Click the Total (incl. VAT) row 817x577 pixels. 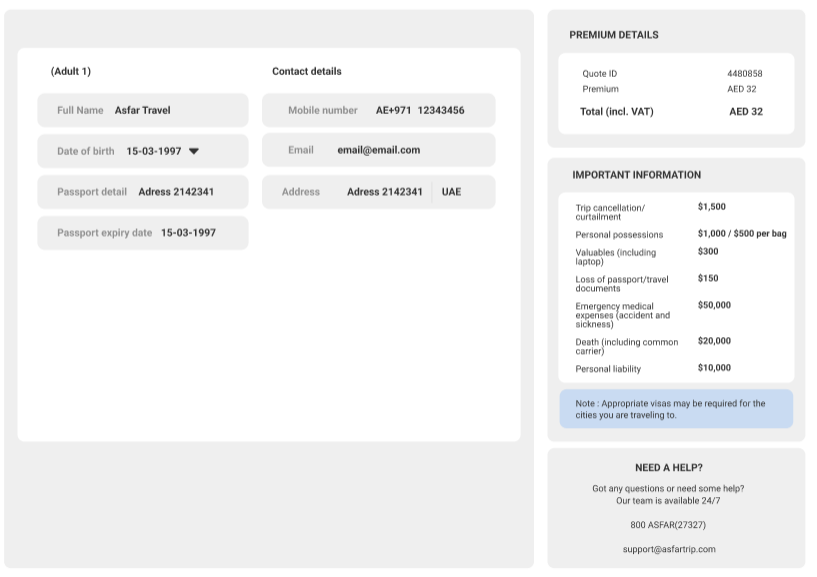(675, 112)
